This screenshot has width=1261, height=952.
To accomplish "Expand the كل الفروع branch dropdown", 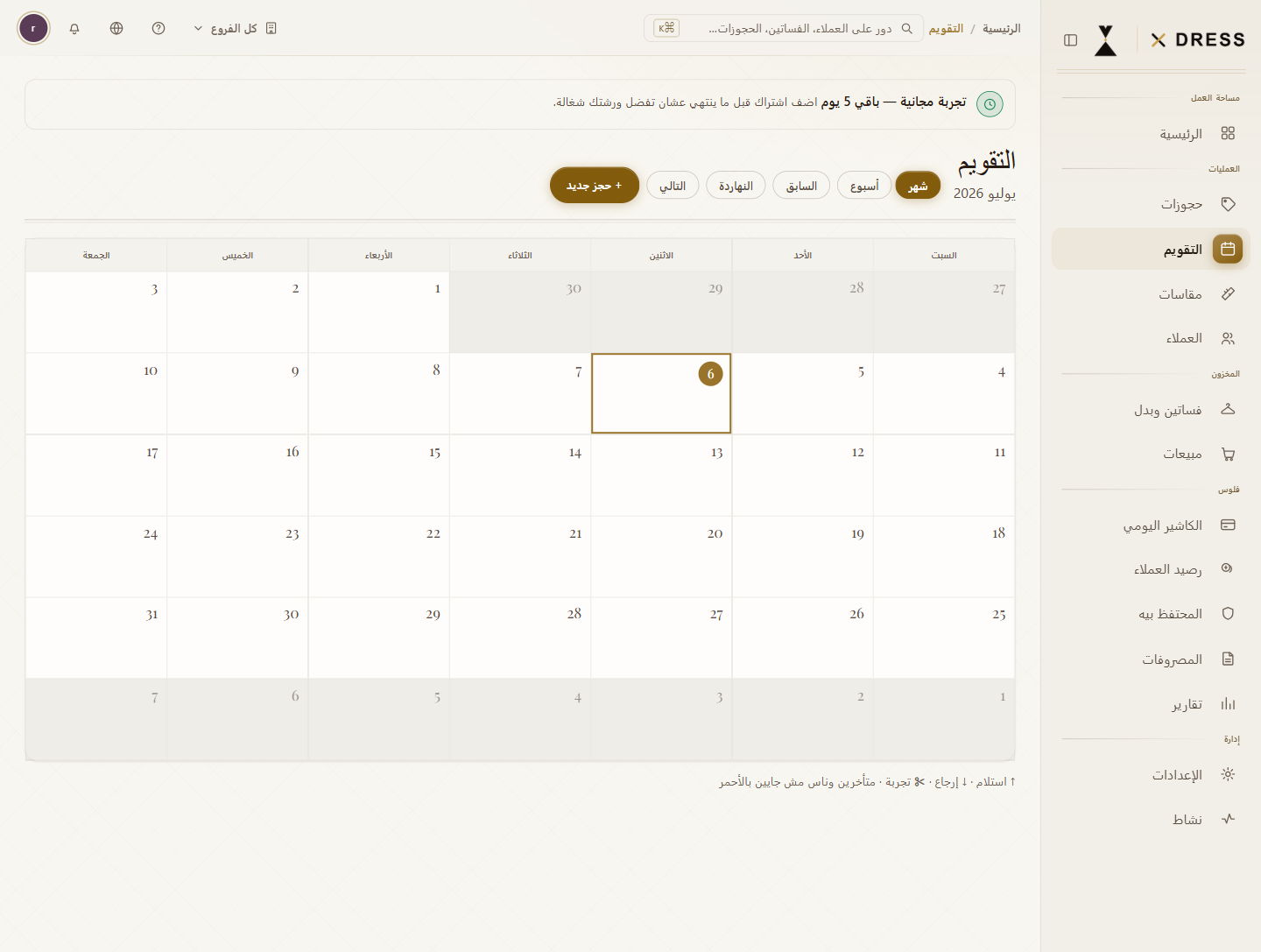I will [235, 28].
